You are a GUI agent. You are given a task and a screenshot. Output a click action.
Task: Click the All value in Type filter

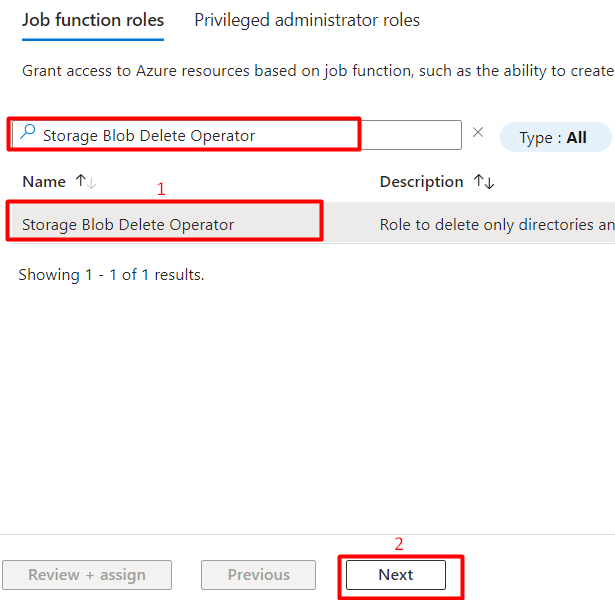(x=576, y=137)
